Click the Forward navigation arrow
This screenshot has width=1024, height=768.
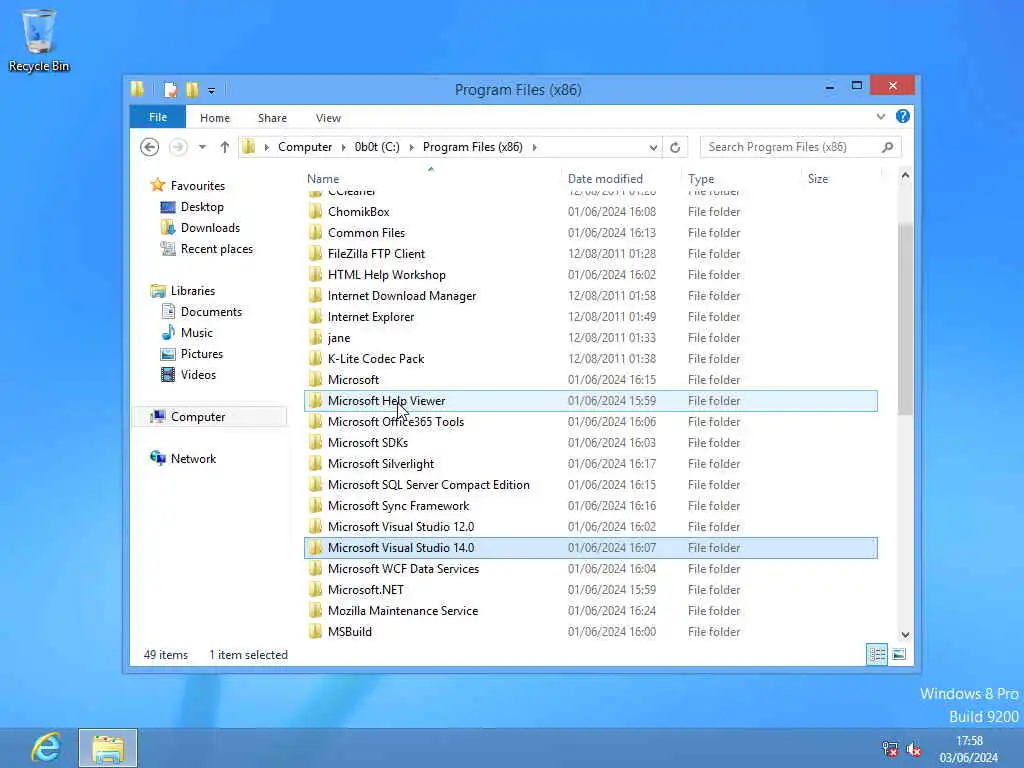coord(178,147)
